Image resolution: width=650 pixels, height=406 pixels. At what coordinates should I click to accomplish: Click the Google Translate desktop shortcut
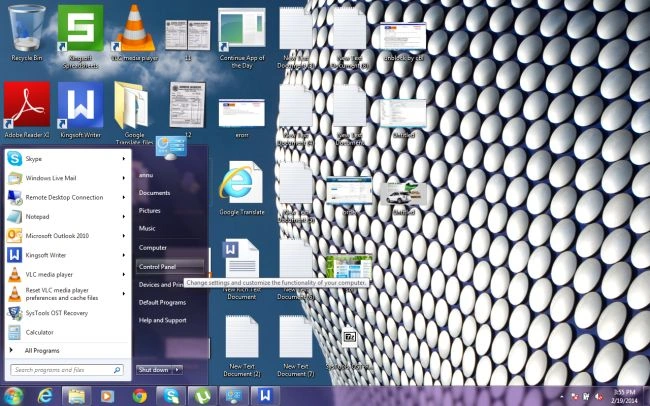point(241,188)
